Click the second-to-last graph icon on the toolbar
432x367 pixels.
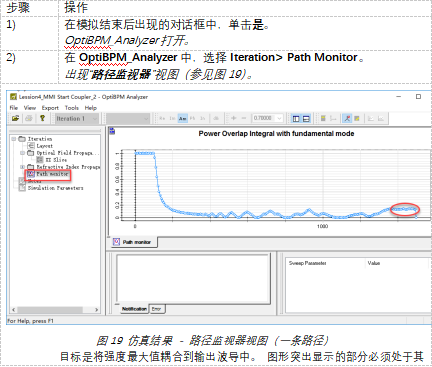(371, 118)
